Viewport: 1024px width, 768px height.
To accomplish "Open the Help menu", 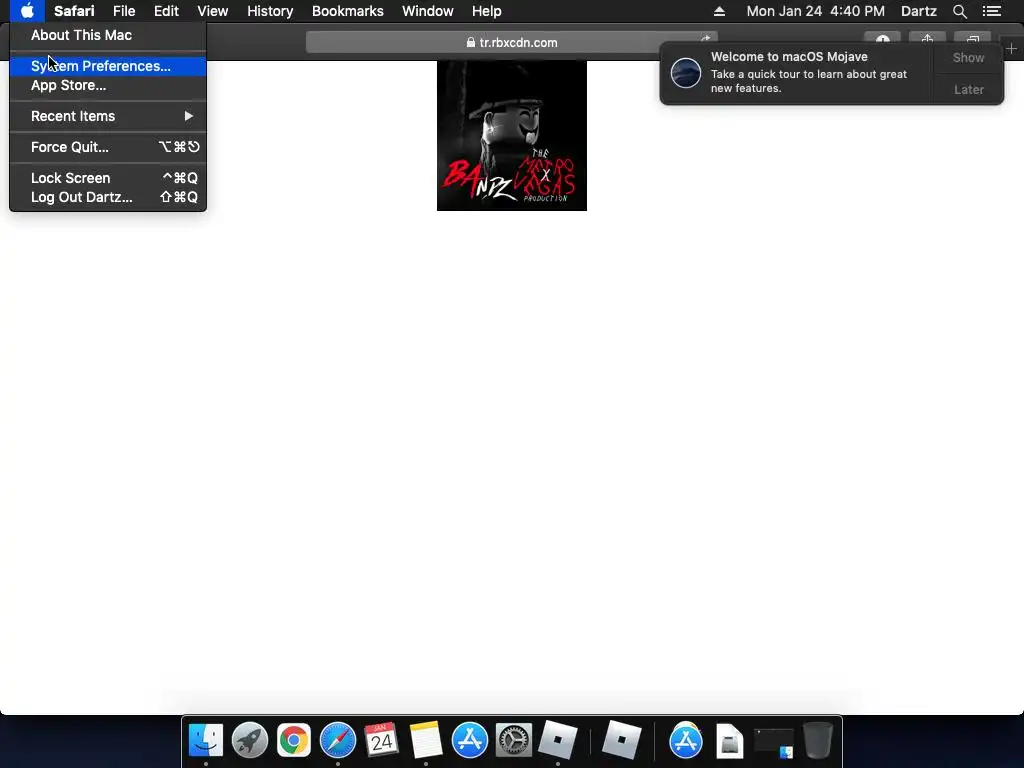I will [x=487, y=11].
